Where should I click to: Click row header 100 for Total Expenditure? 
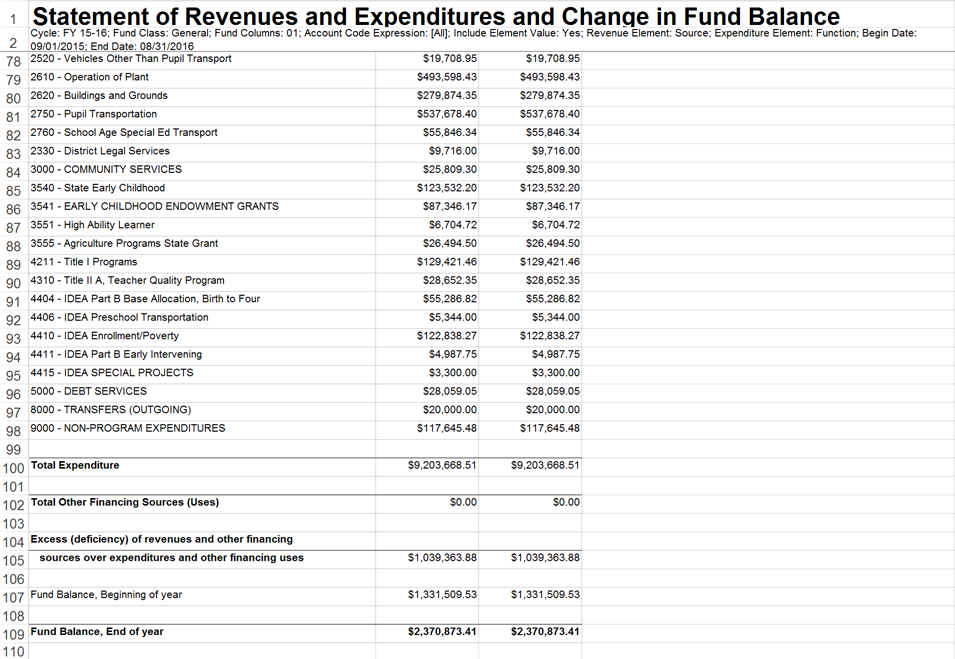[14, 467]
